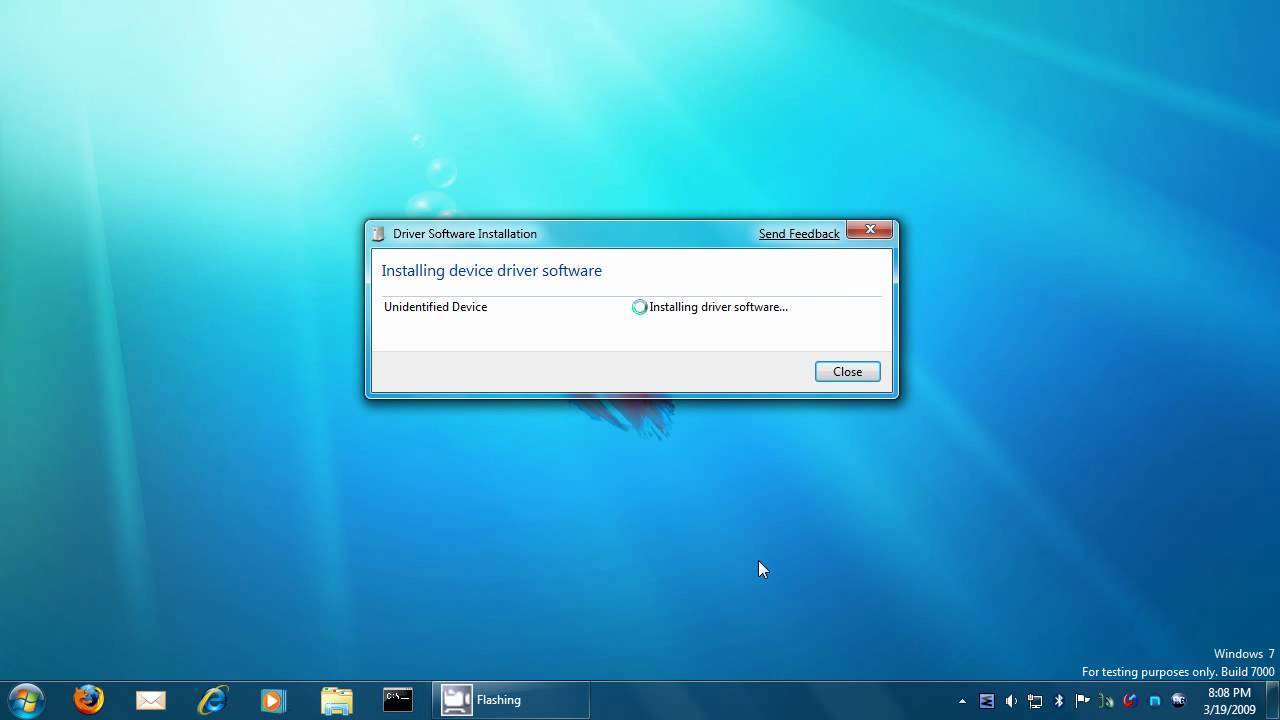Image resolution: width=1280 pixels, height=720 pixels.
Task: Click the blue M-tile tray icon
Action: (987, 701)
